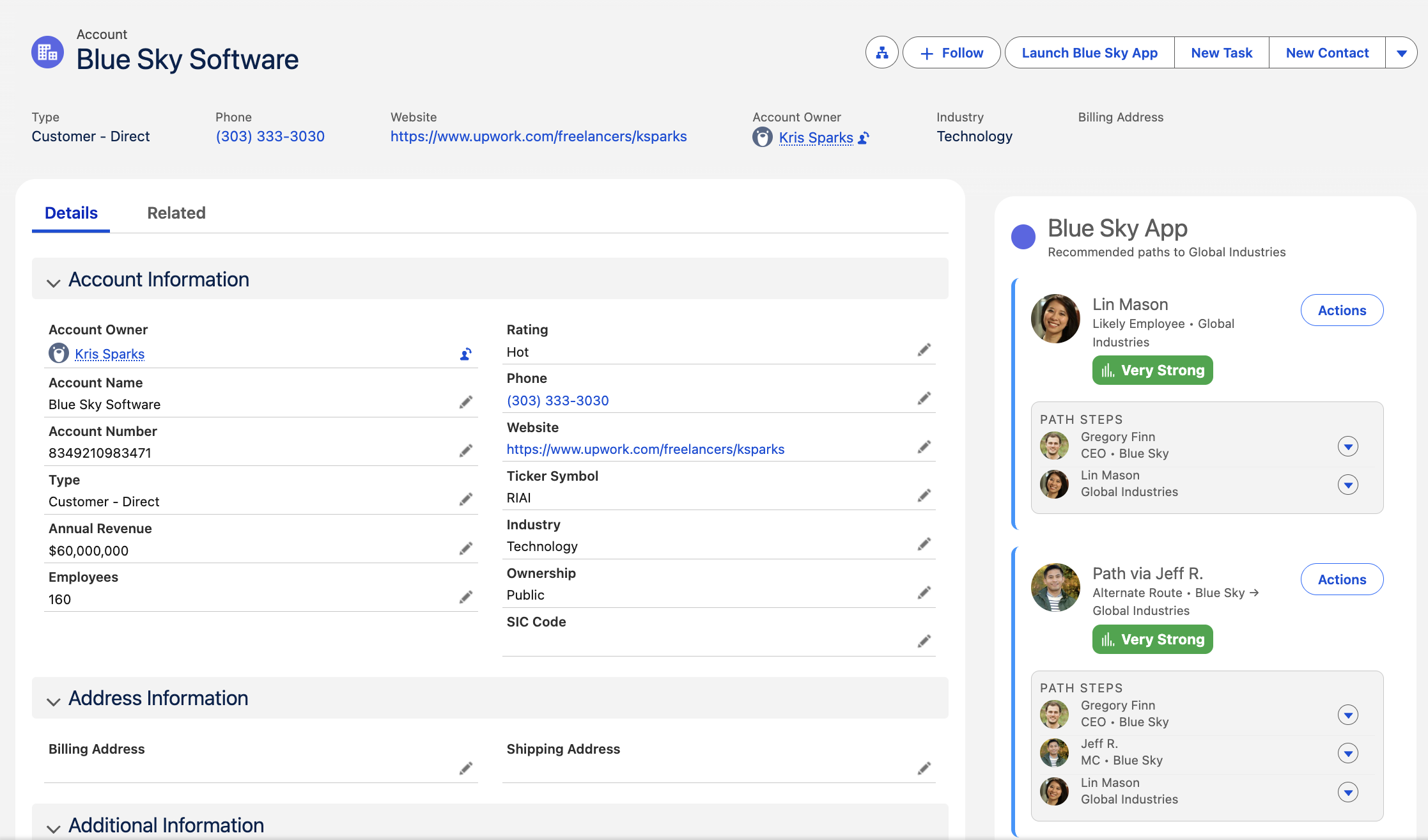1428x840 pixels.
Task: Click the account hierarchy icon beside Follow
Action: point(881,52)
